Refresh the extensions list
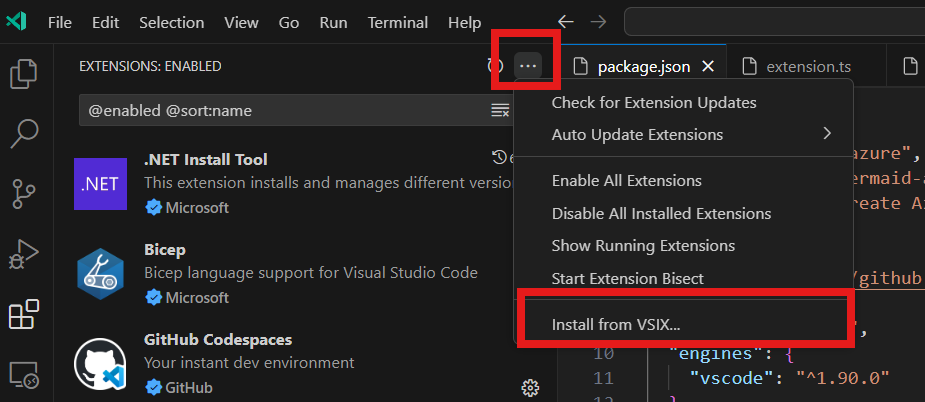 [x=496, y=66]
